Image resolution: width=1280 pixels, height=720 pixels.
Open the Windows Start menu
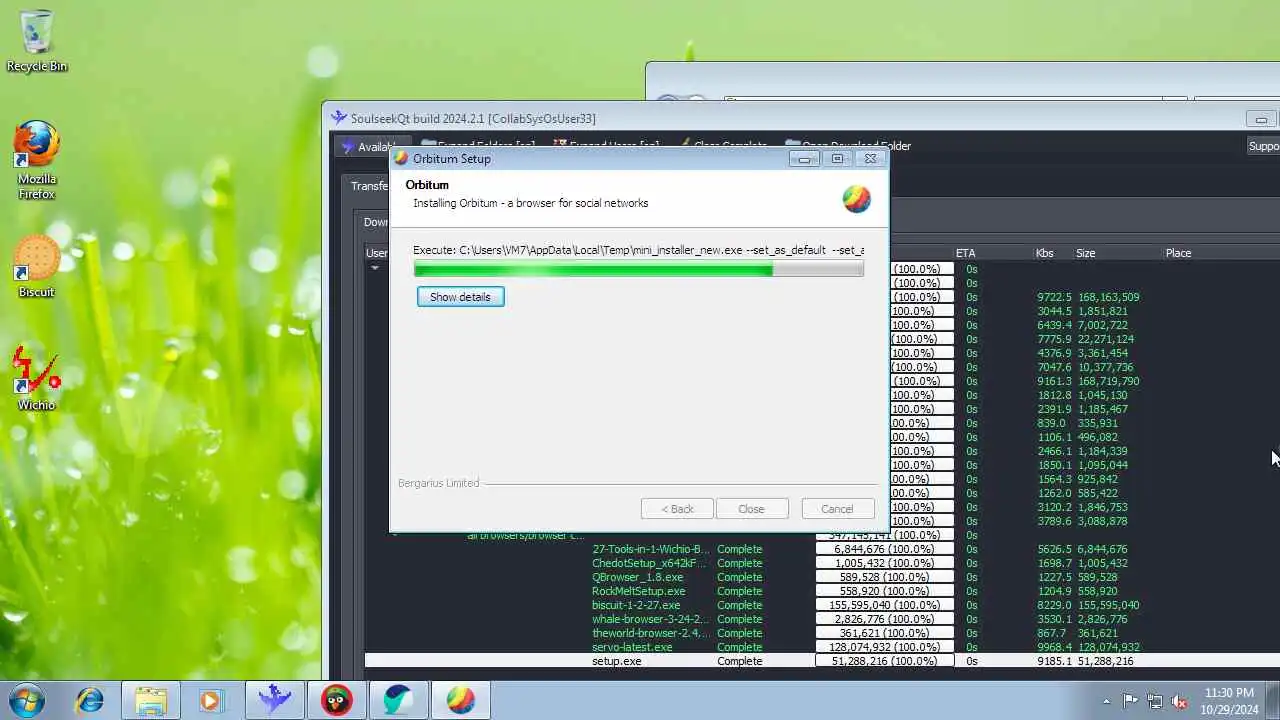(27, 700)
